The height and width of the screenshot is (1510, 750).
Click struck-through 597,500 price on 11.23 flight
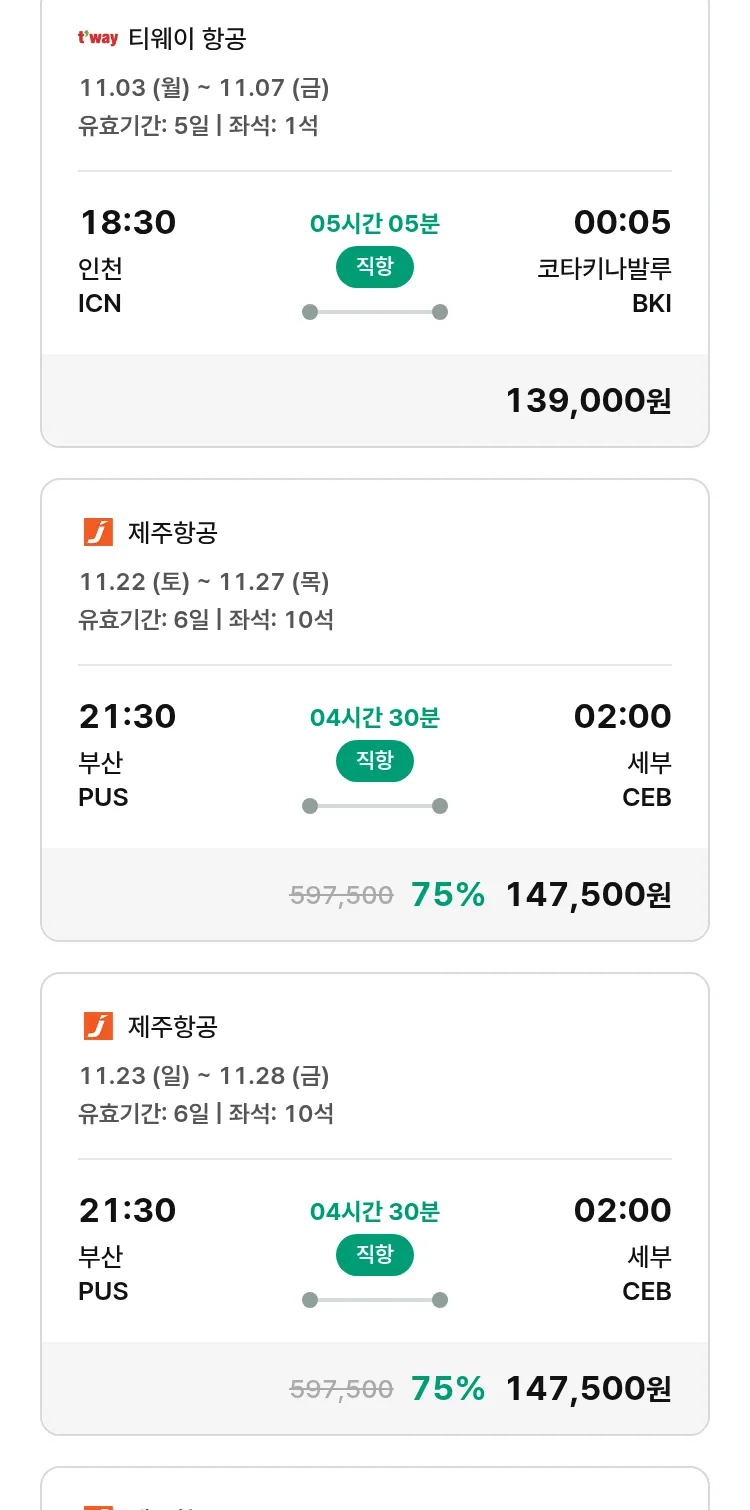341,1389
